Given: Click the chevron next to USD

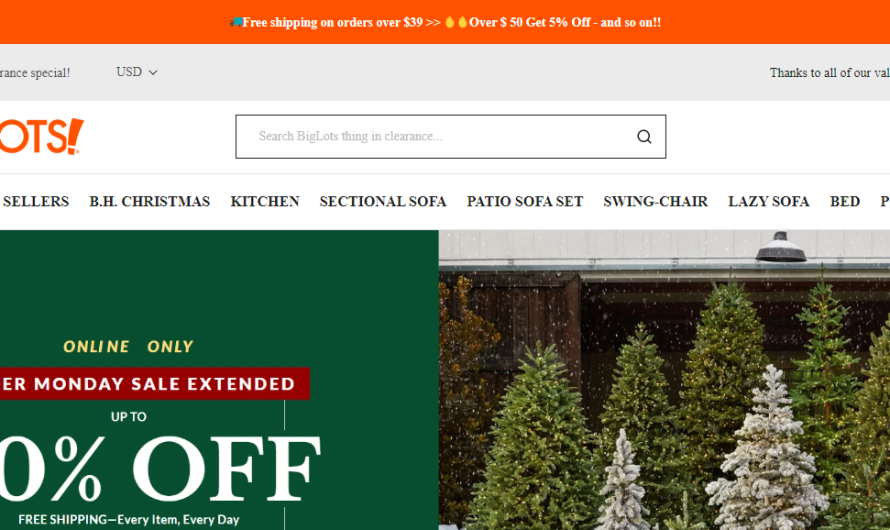Looking at the screenshot, I should [x=153, y=73].
